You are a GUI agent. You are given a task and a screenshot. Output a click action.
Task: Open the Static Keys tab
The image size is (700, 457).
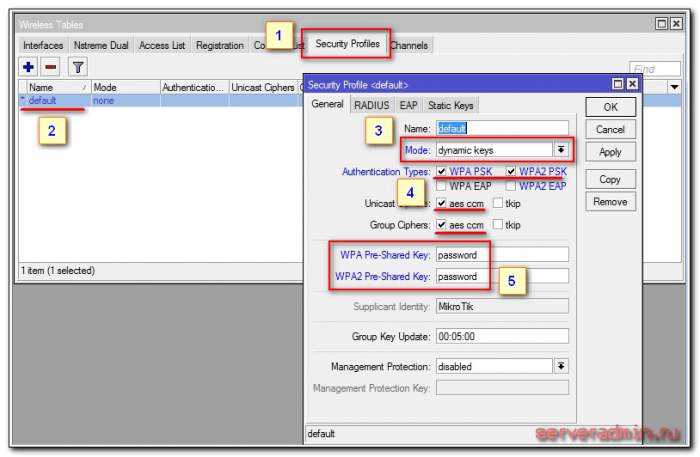point(451,105)
